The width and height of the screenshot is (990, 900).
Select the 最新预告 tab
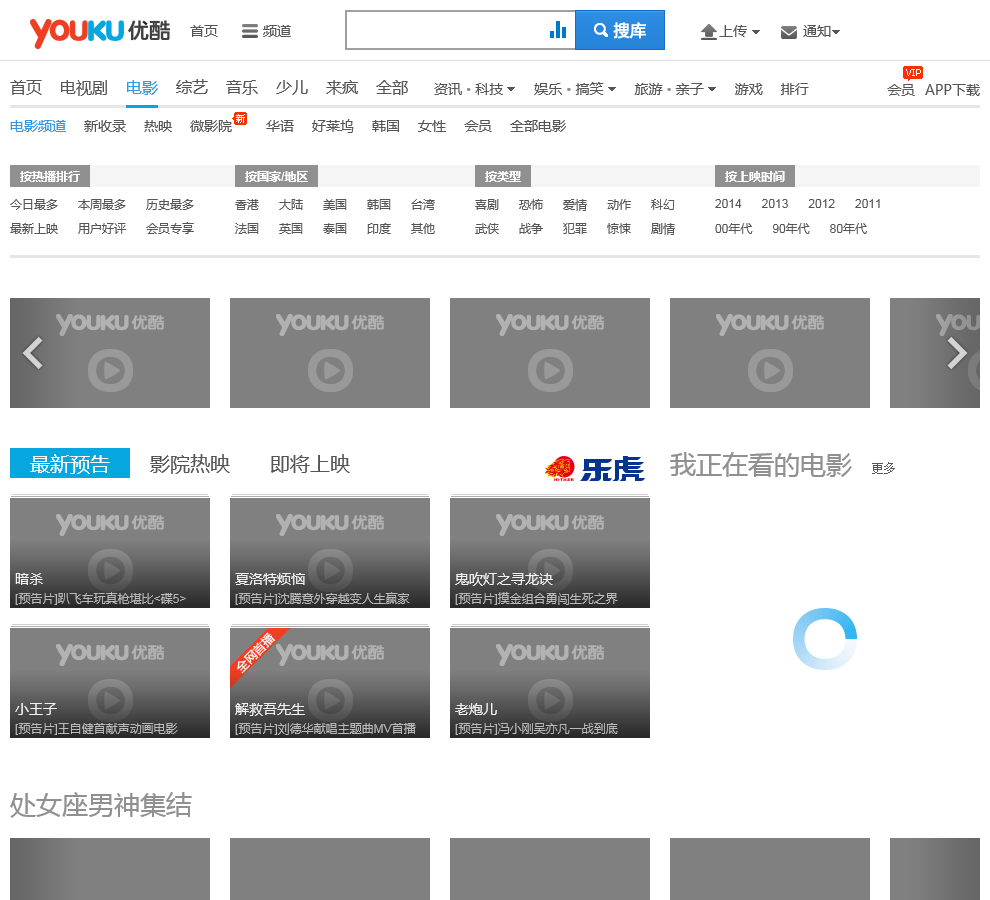tap(70, 464)
